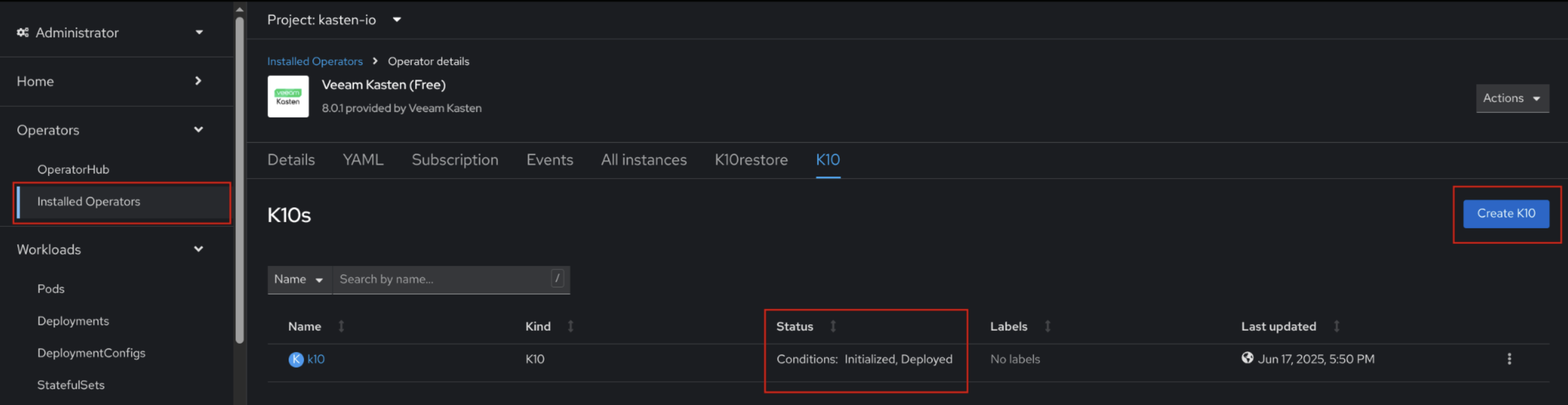Open the Name filter type dropdown
1568x405 pixels.
(x=299, y=279)
